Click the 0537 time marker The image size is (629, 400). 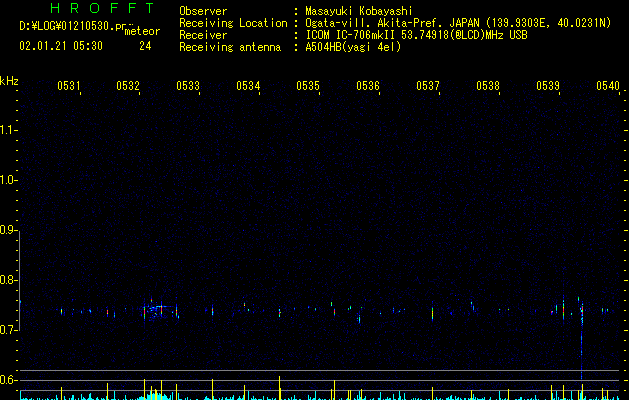tap(428, 85)
